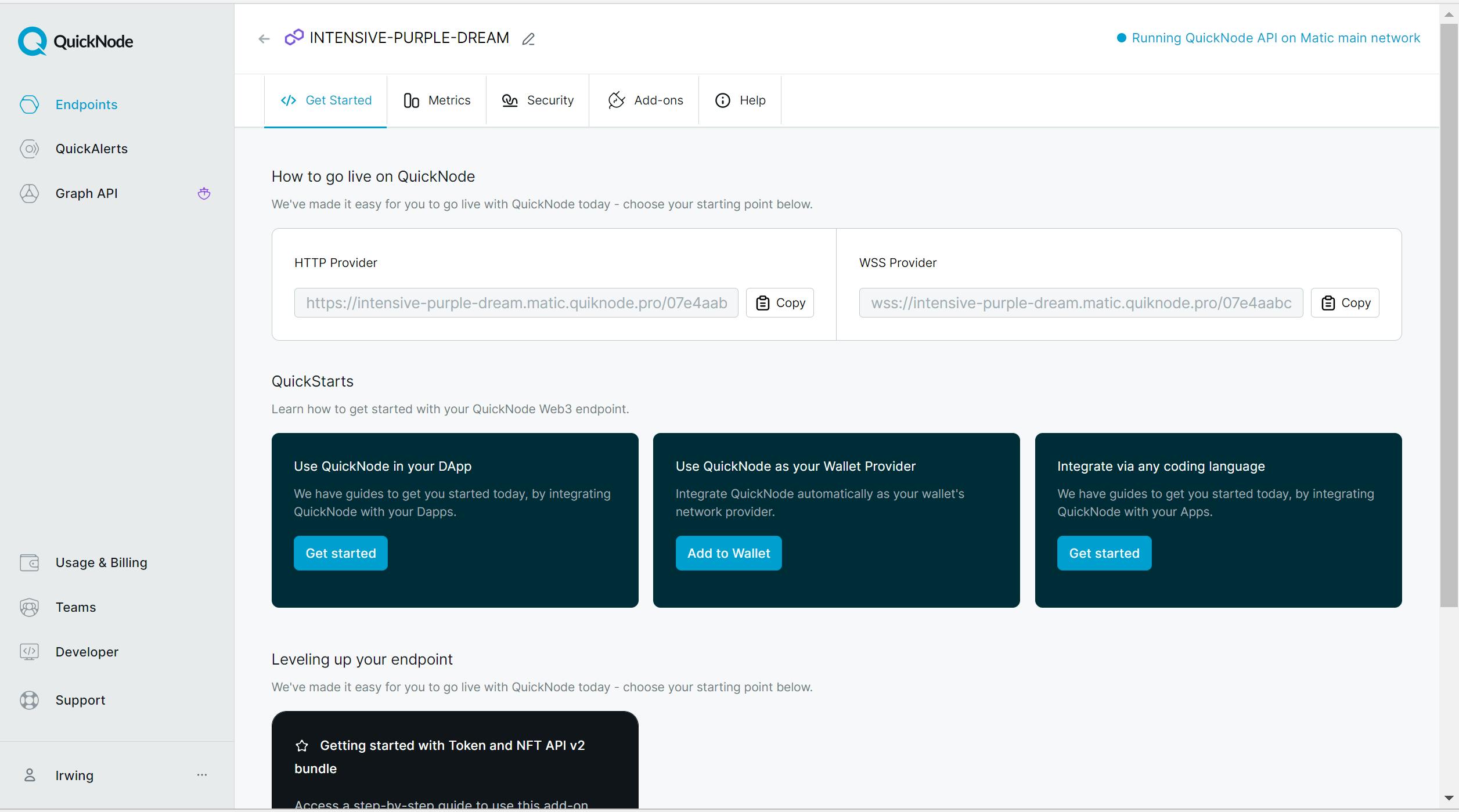This screenshot has width=1459, height=812.
Task: Click Integrate via any coding language heading
Action: click(x=1161, y=466)
